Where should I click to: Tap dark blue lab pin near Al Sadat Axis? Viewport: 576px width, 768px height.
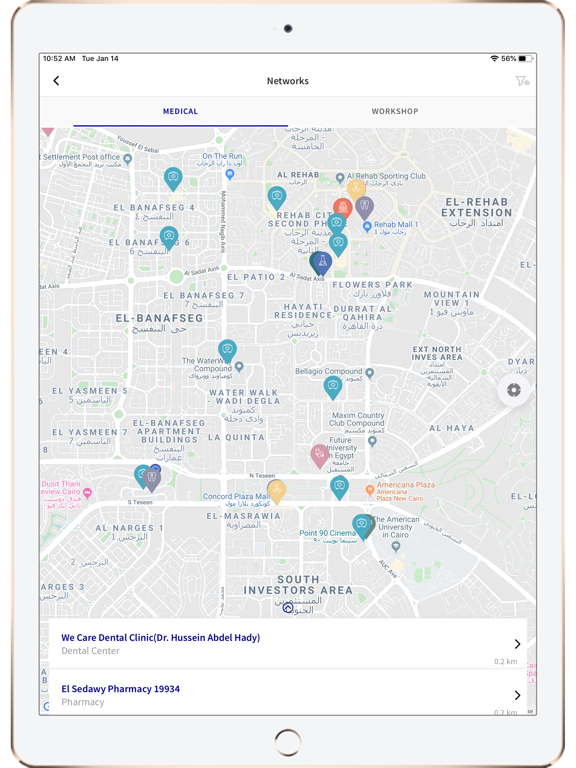tap(322, 263)
